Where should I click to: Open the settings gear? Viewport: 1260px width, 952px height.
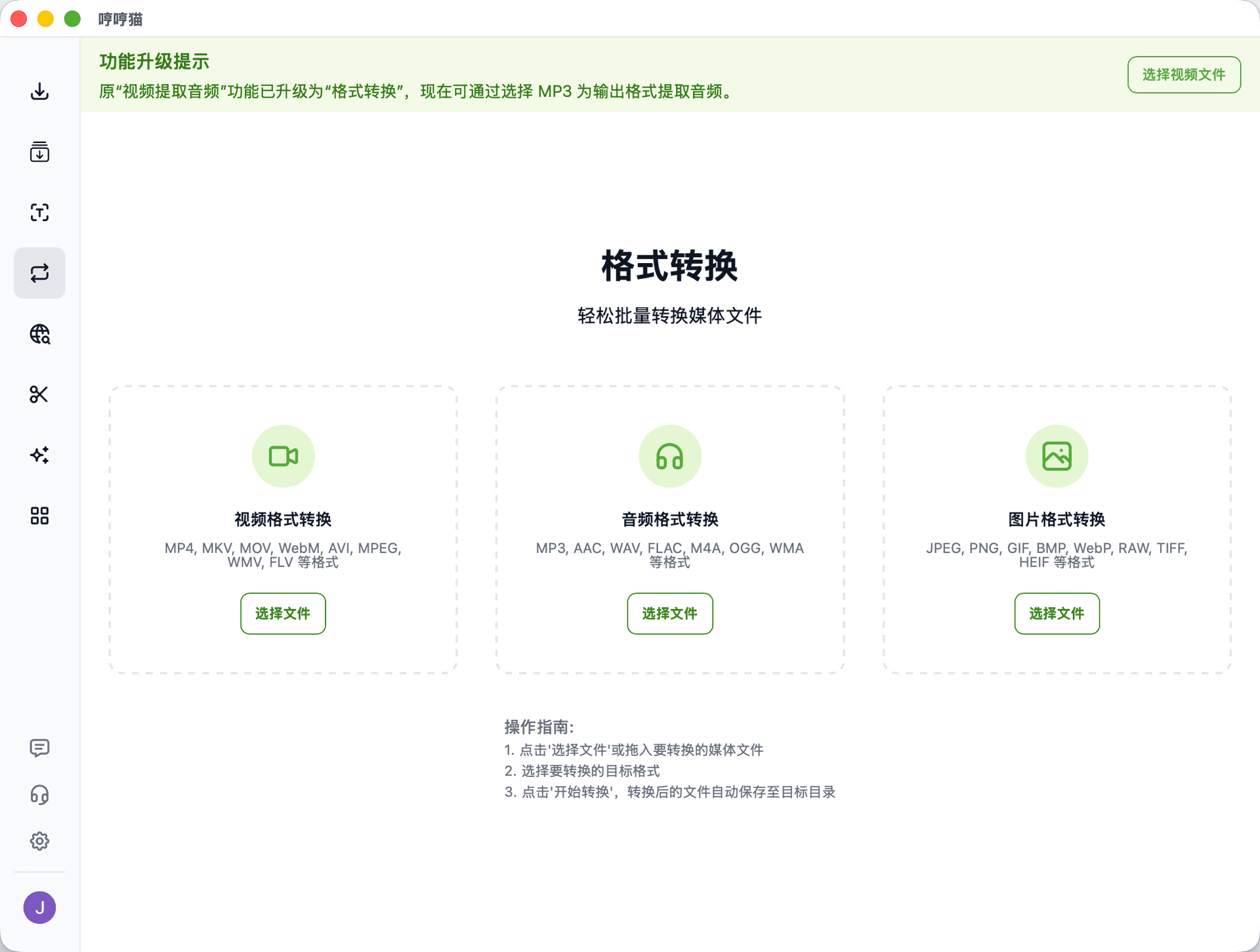(x=39, y=841)
